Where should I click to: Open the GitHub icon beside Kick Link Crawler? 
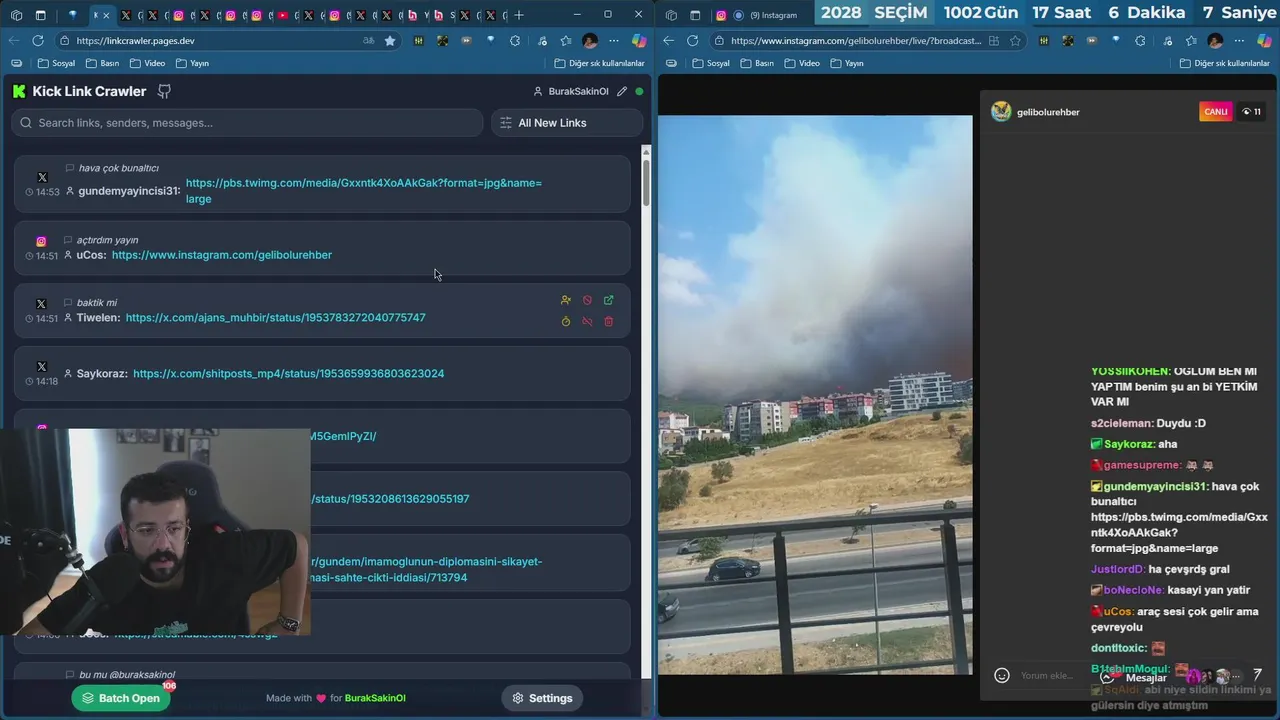coord(164,91)
